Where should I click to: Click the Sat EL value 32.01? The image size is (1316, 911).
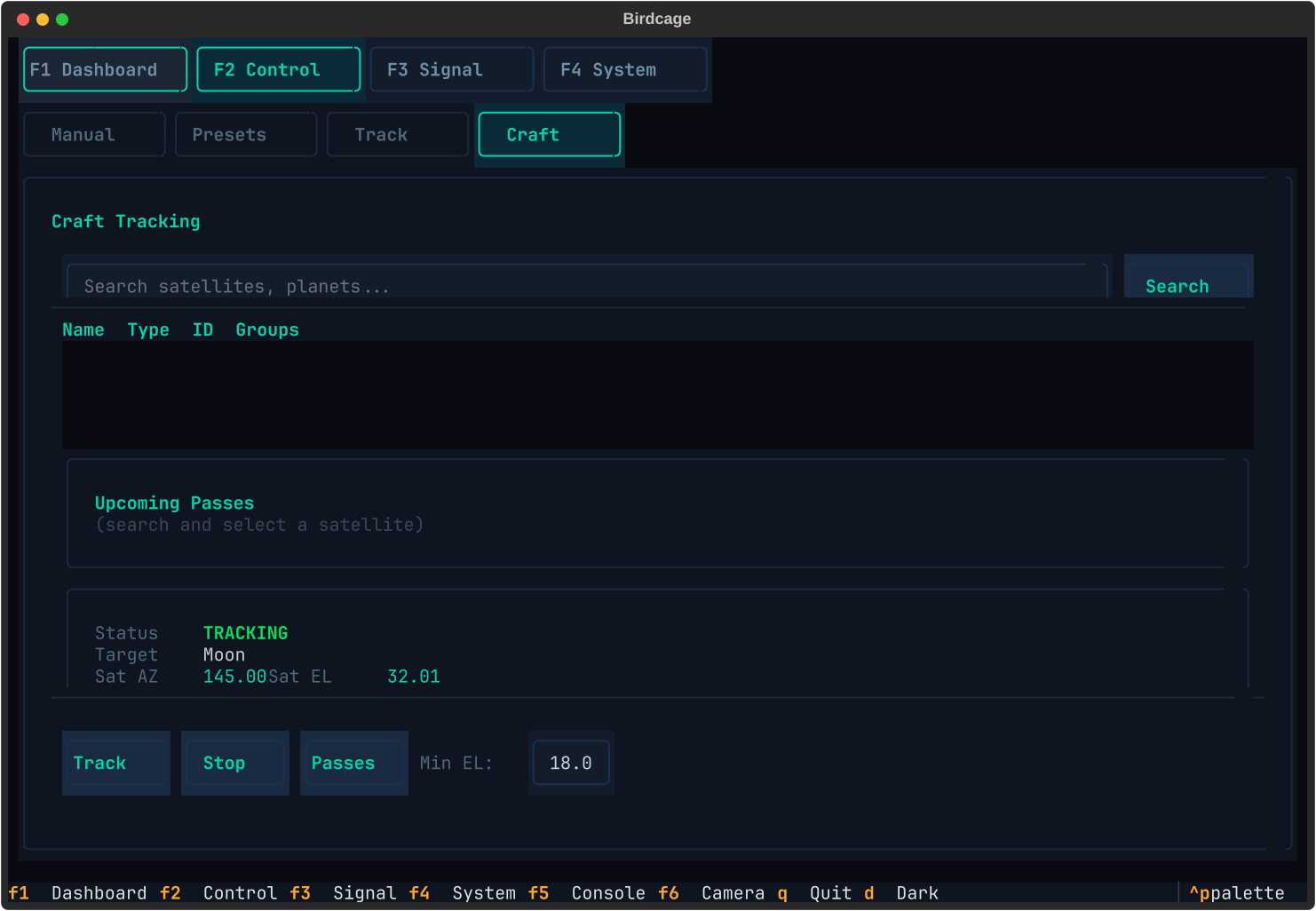tap(414, 677)
